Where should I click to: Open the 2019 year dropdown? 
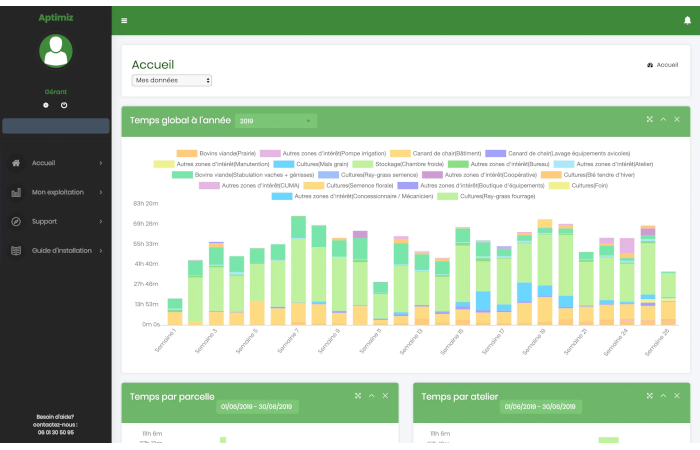(x=276, y=121)
